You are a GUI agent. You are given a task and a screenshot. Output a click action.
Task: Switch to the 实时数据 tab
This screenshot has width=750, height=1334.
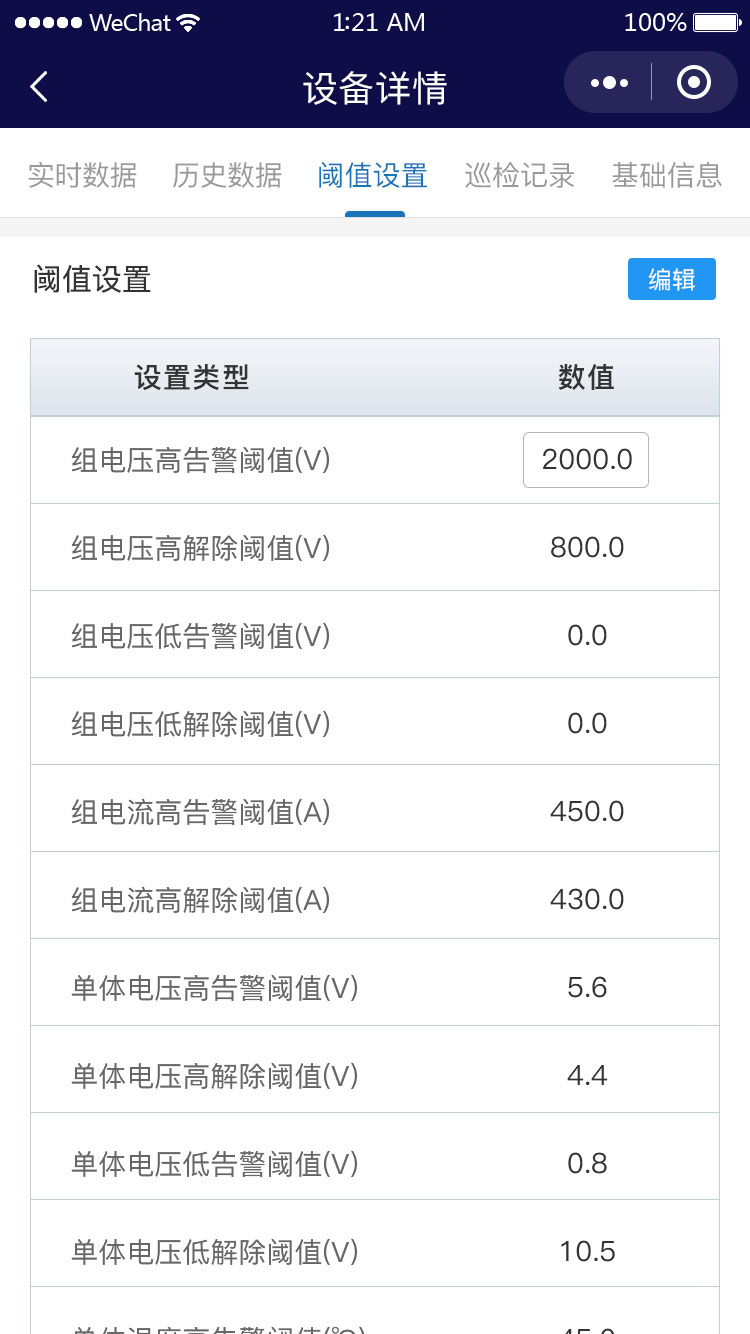tap(82, 175)
